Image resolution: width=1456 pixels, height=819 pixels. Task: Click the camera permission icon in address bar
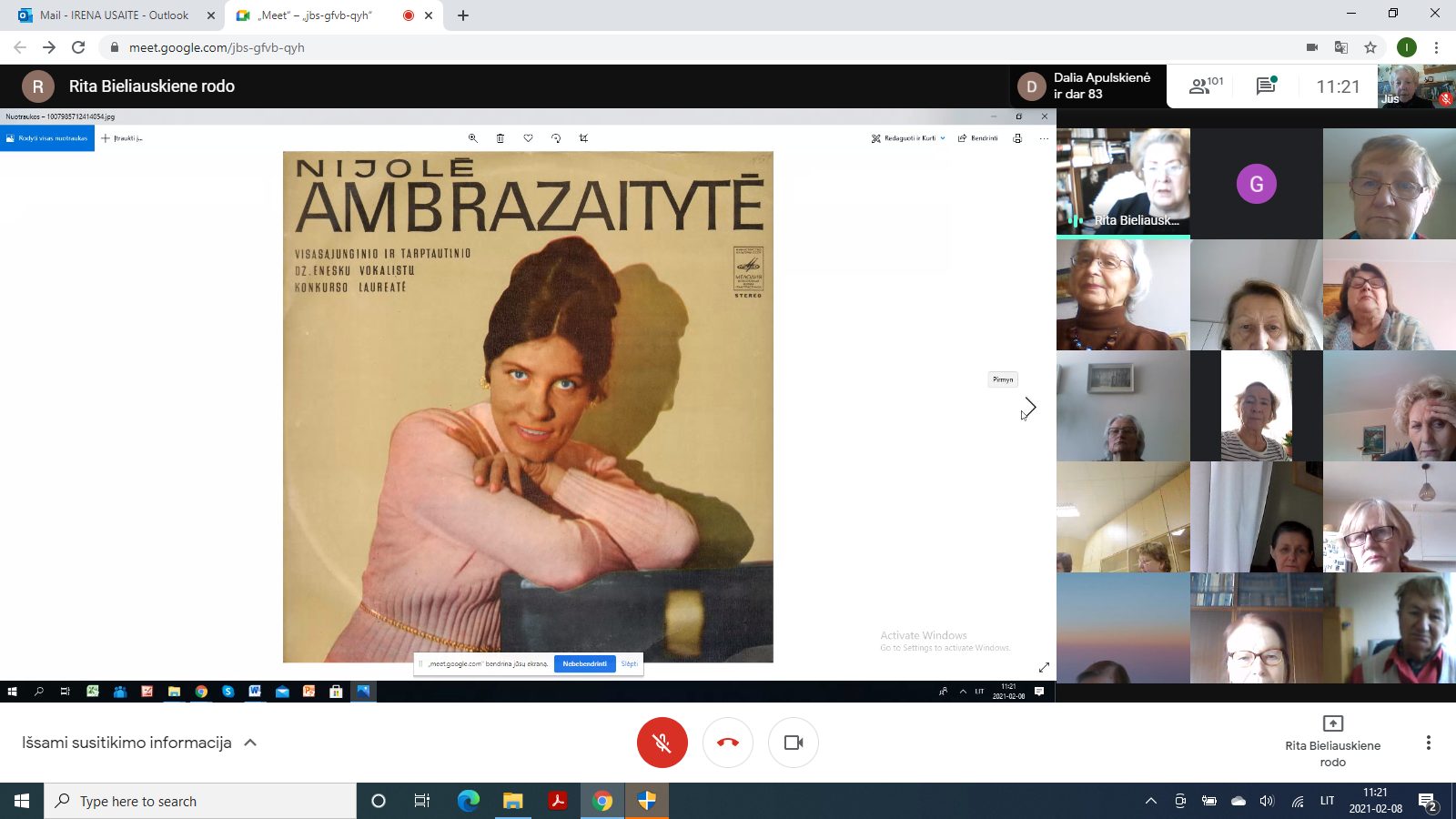[1312, 47]
